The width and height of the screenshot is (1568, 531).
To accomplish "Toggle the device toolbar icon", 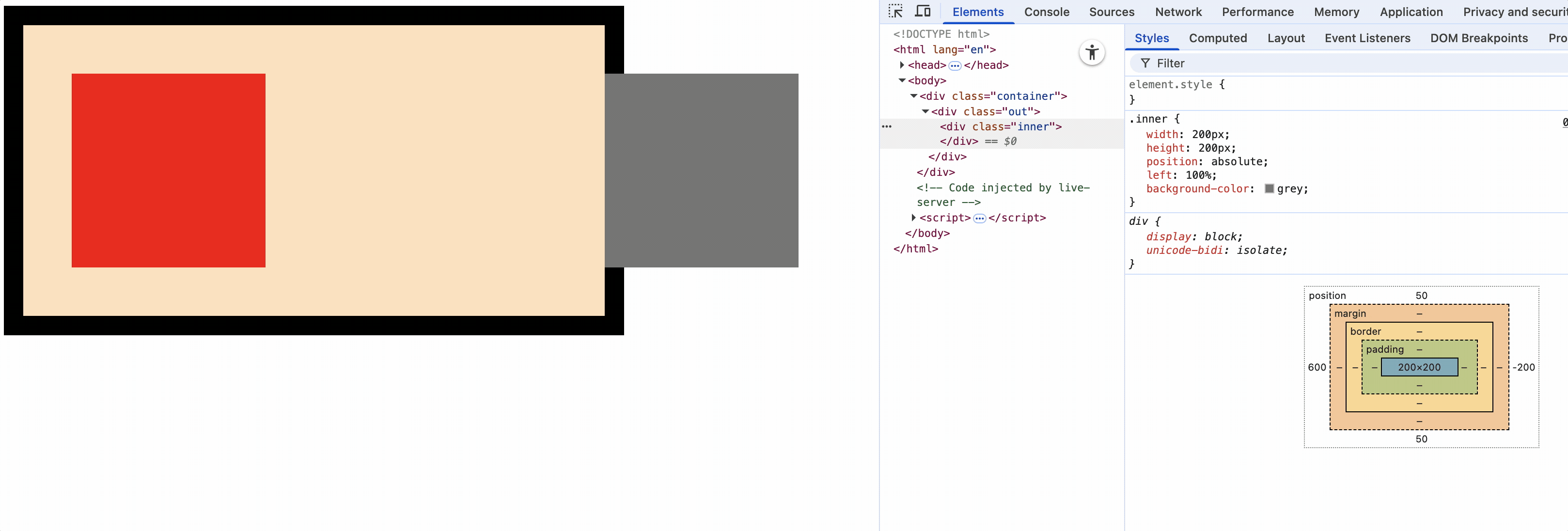I will [923, 12].
